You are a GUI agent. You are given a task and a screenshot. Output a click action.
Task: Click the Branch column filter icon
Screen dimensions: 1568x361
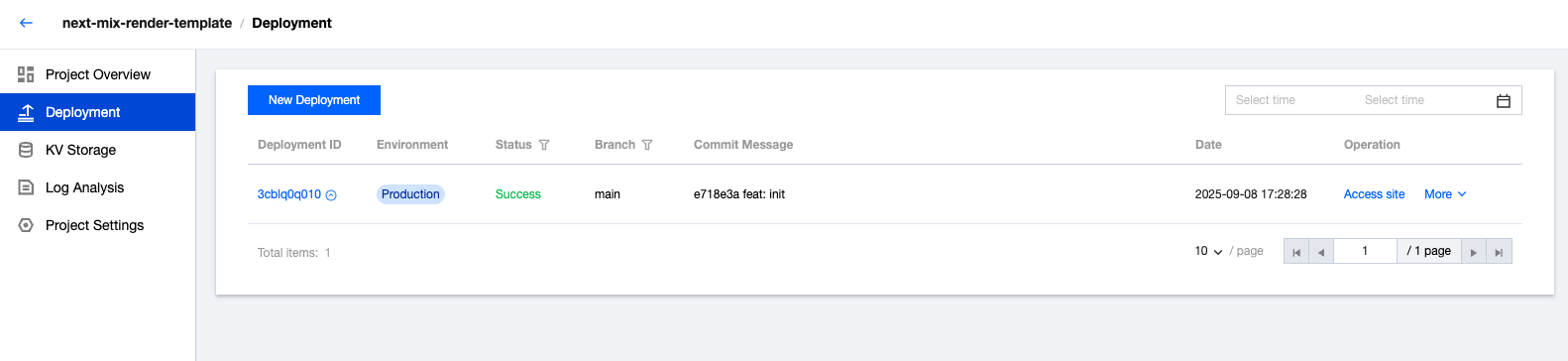click(x=647, y=145)
